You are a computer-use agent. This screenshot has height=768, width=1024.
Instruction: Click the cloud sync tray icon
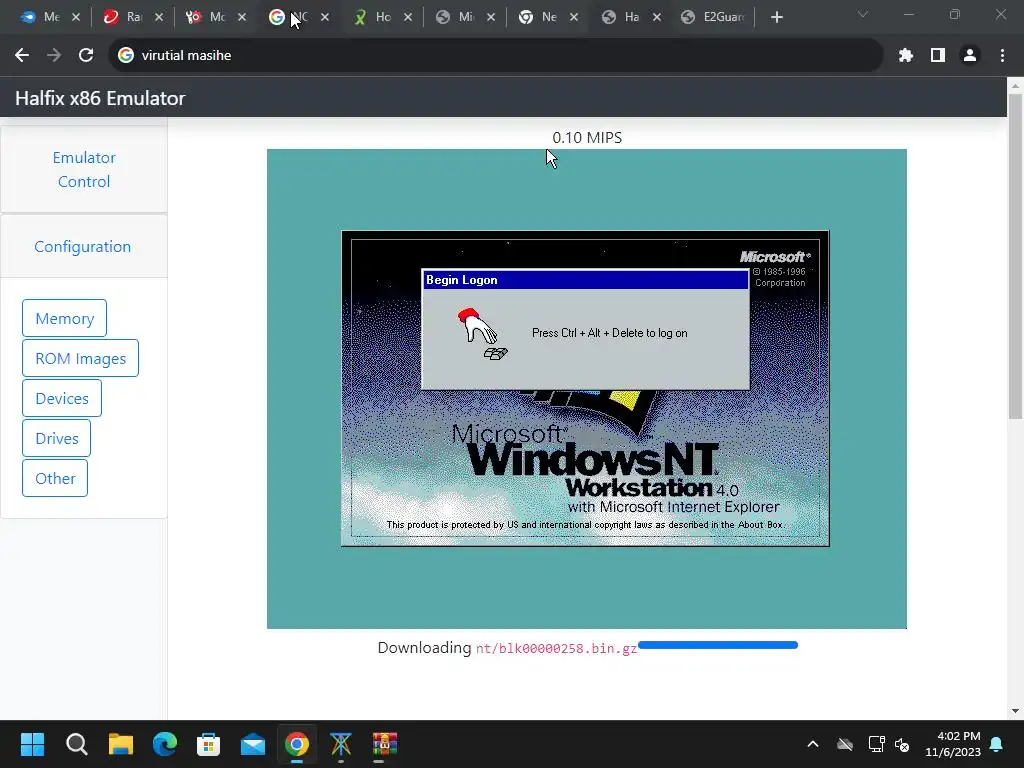tap(845, 744)
